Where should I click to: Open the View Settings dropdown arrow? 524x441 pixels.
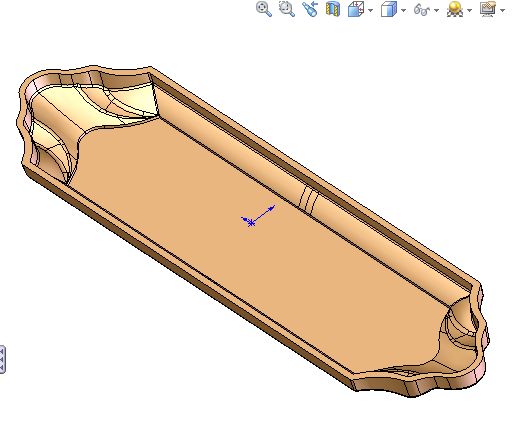pos(503,10)
